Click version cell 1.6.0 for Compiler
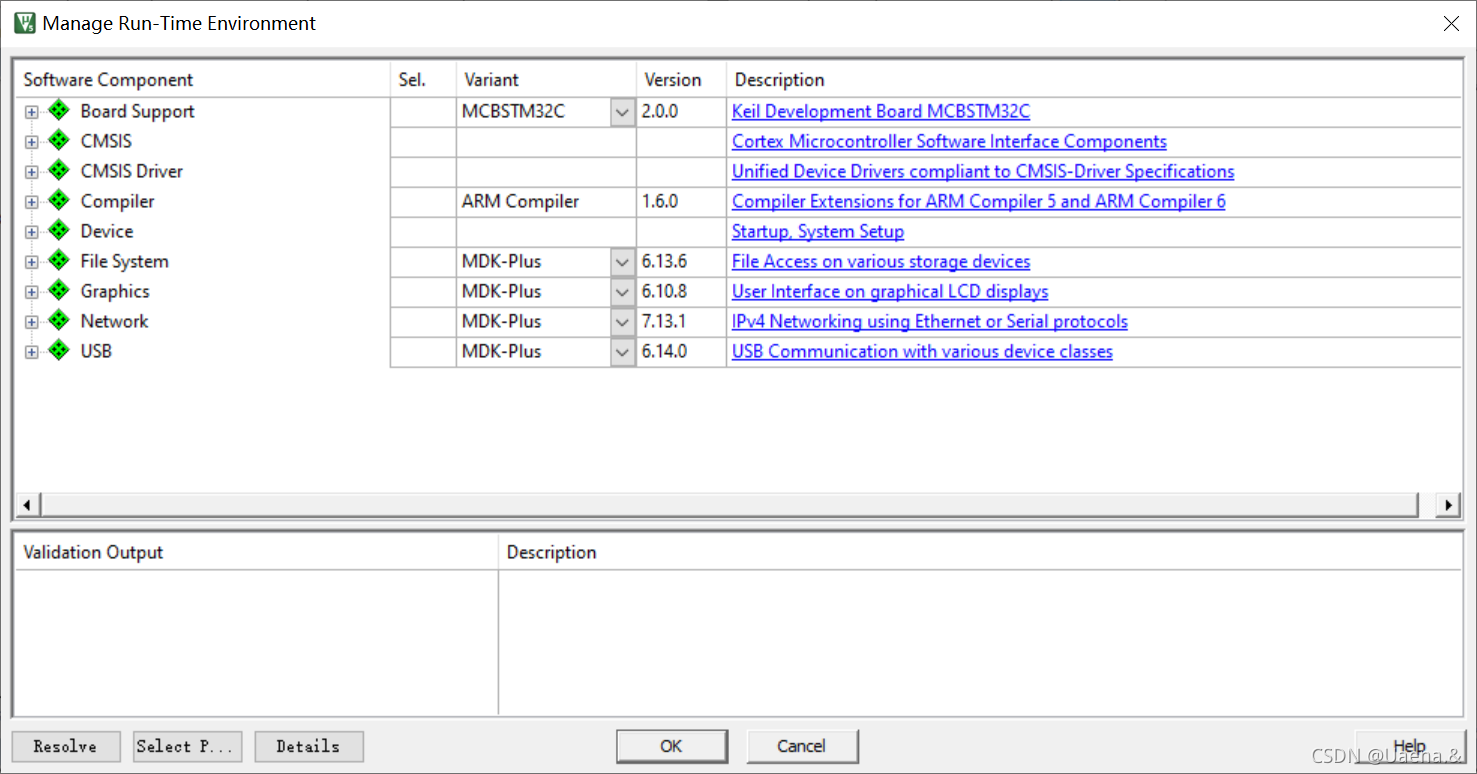Screen dimensions: 1477x774 pos(681,202)
